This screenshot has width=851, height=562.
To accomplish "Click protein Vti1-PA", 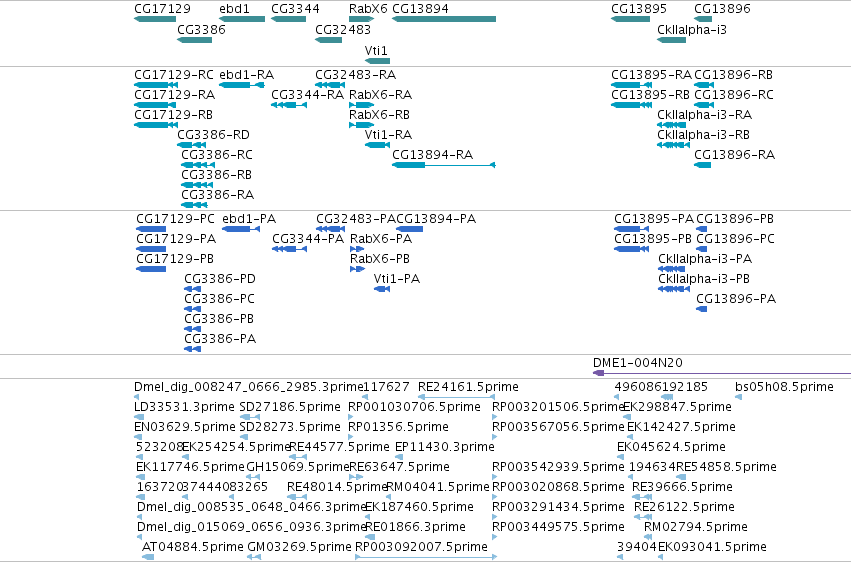I will click(x=382, y=289).
